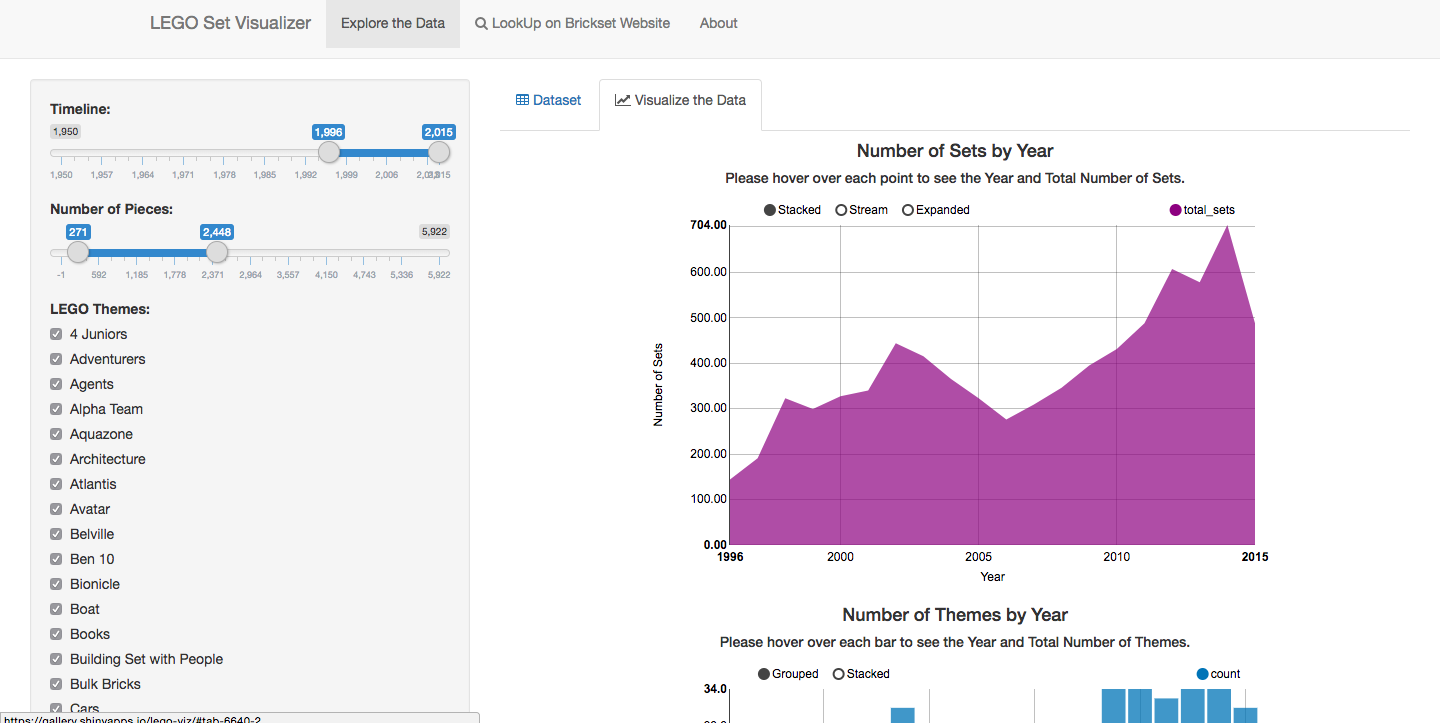
Task: Open the About page
Action: click(x=718, y=23)
